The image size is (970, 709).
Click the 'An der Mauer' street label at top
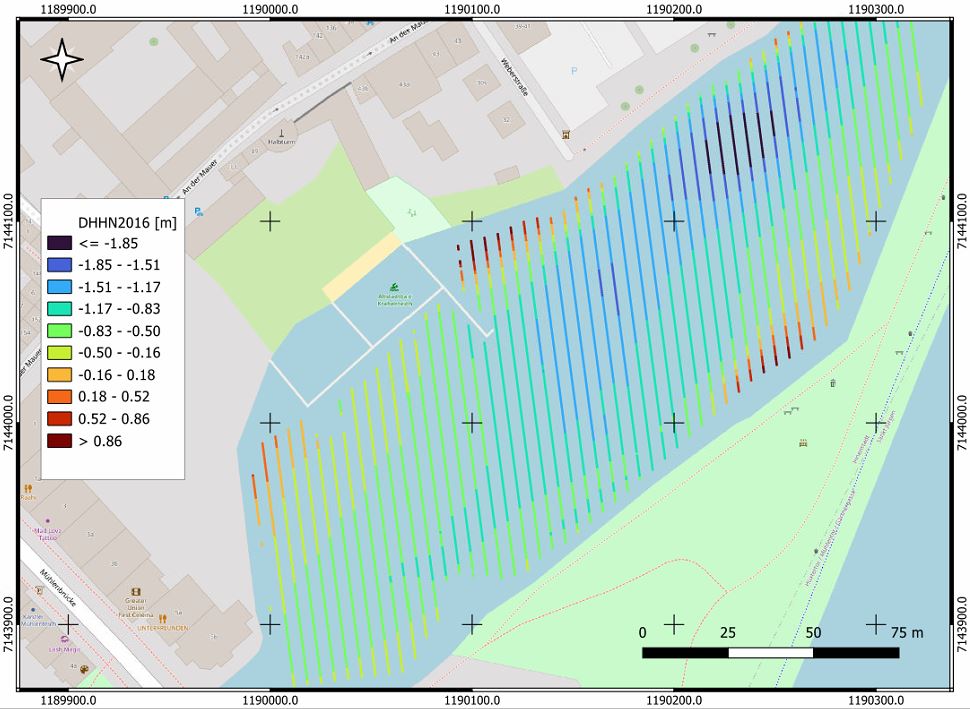(401, 45)
